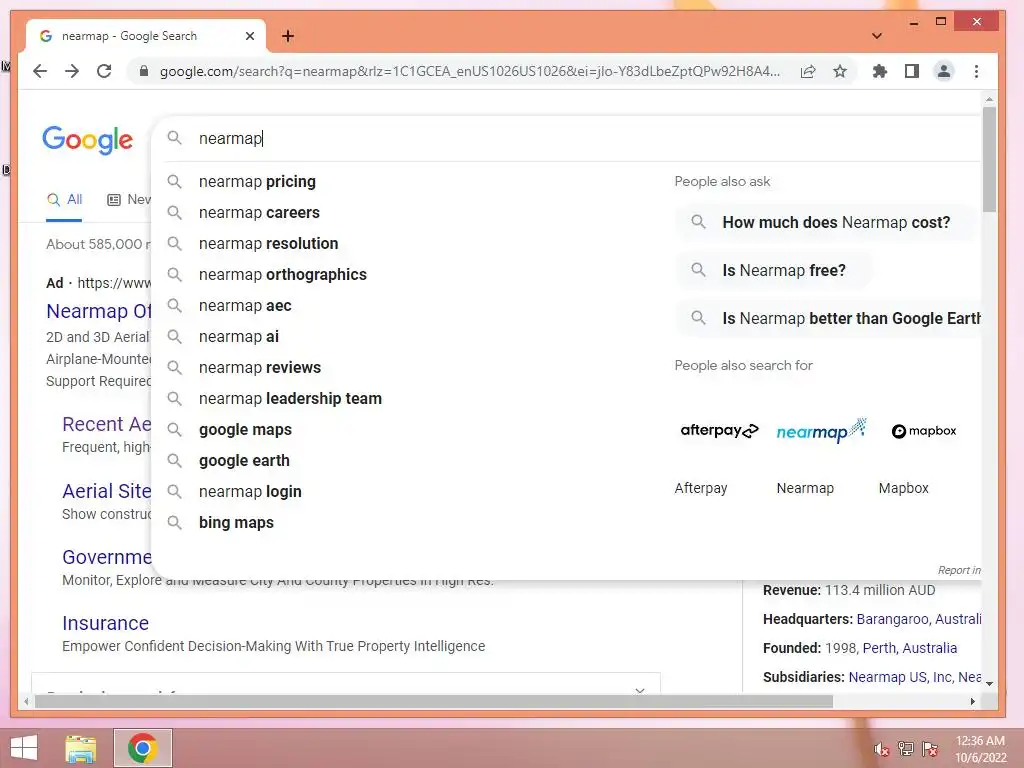Open the Windows Start button
This screenshot has width=1024, height=768.
click(24, 748)
